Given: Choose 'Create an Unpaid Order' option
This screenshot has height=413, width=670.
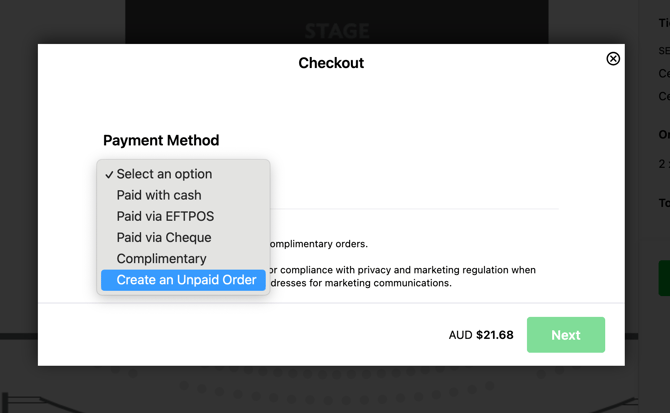Looking at the screenshot, I should [186, 280].
